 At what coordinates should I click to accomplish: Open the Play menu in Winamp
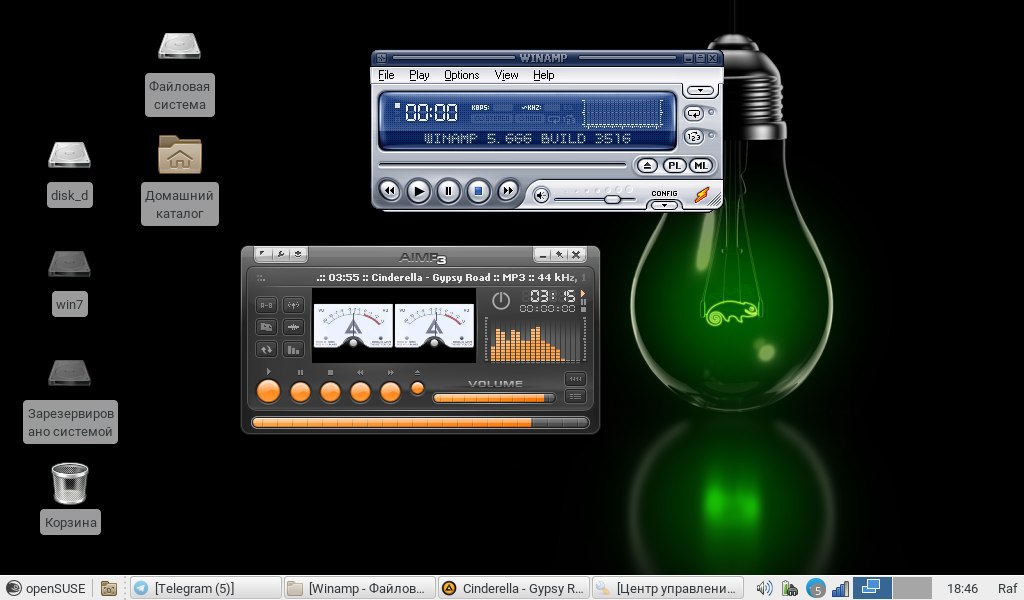(x=419, y=75)
